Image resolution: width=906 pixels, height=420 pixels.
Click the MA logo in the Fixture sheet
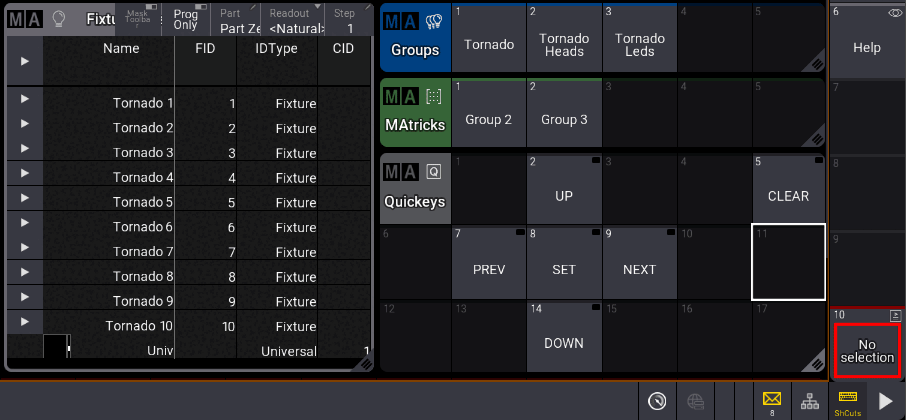tap(24, 19)
